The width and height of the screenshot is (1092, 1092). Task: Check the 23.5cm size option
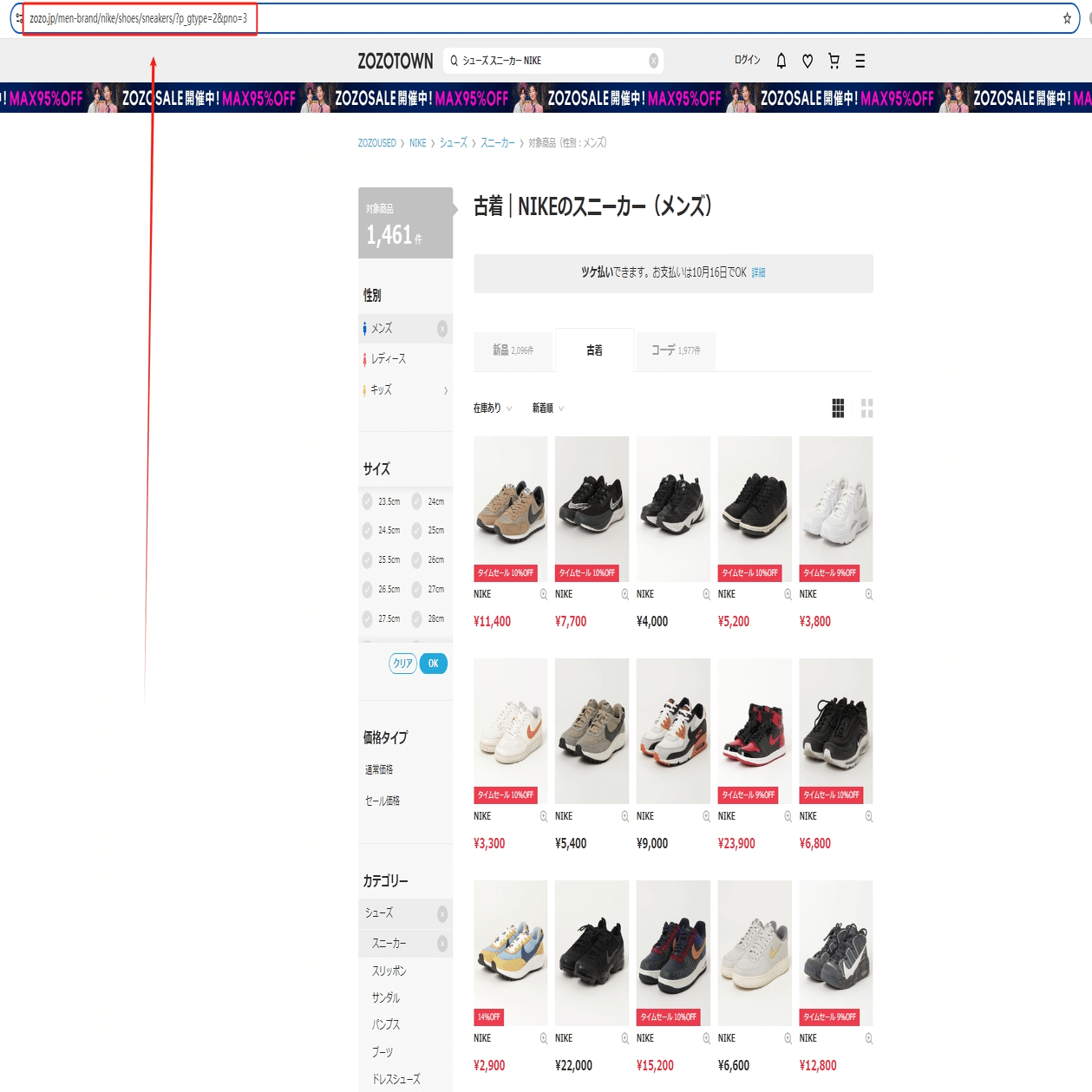[367, 501]
